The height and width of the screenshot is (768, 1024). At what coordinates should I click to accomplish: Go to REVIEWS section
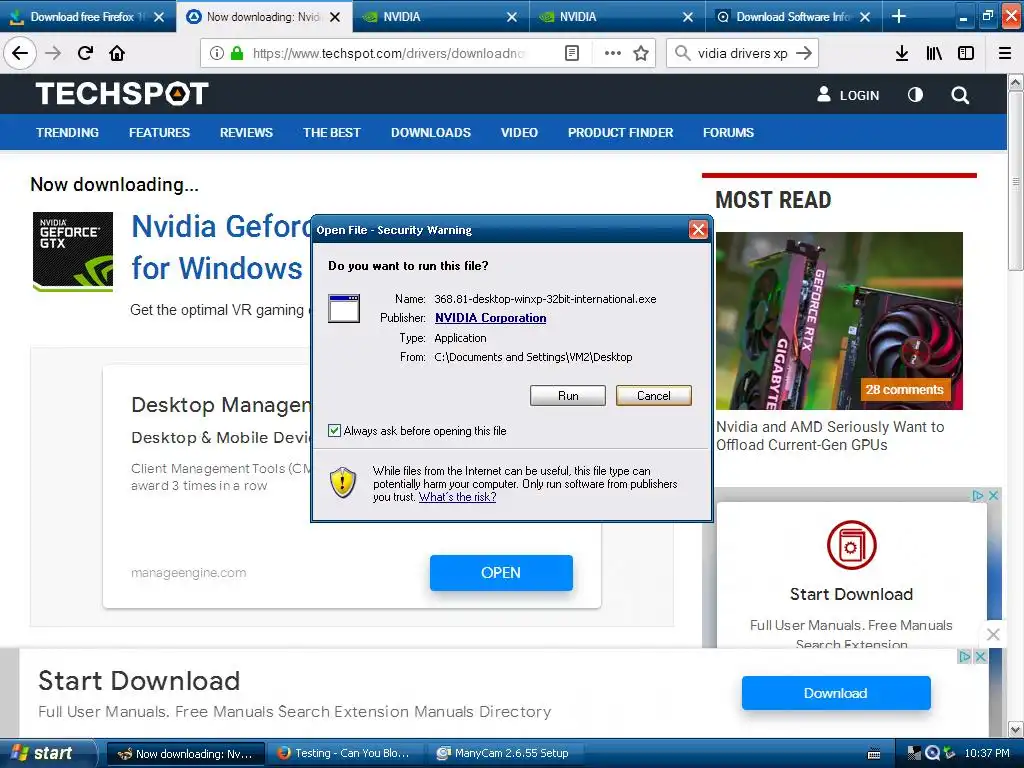tap(246, 133)
